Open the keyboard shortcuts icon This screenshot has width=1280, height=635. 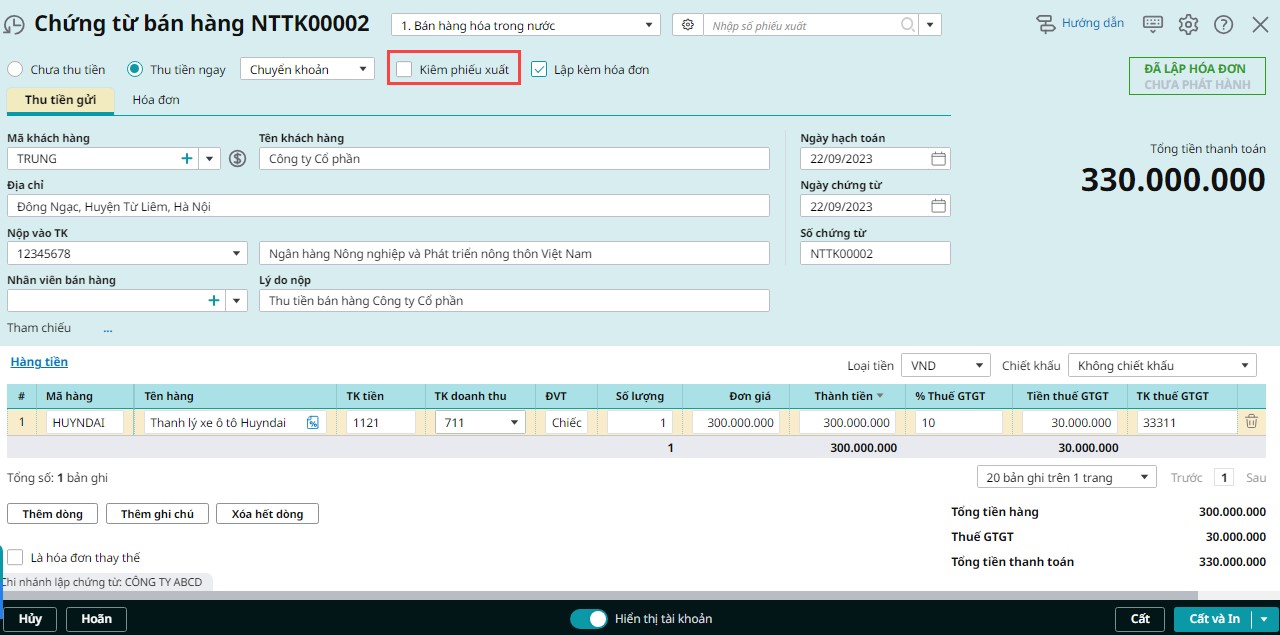[1152, 24]
